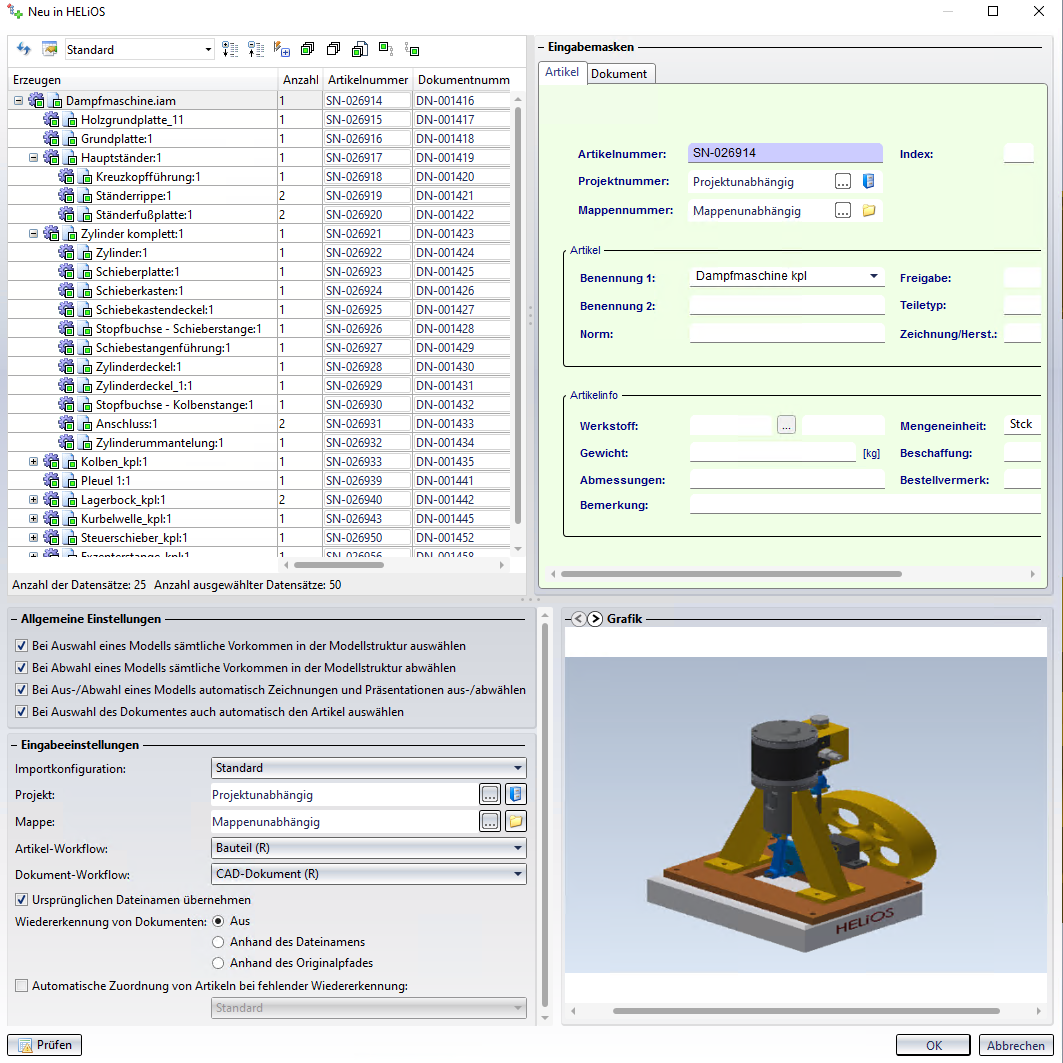Image resolution: width=1063 pixels, height=1063 pixels.
Task: Switch to the Dokument tab
Action: [619, 73]
